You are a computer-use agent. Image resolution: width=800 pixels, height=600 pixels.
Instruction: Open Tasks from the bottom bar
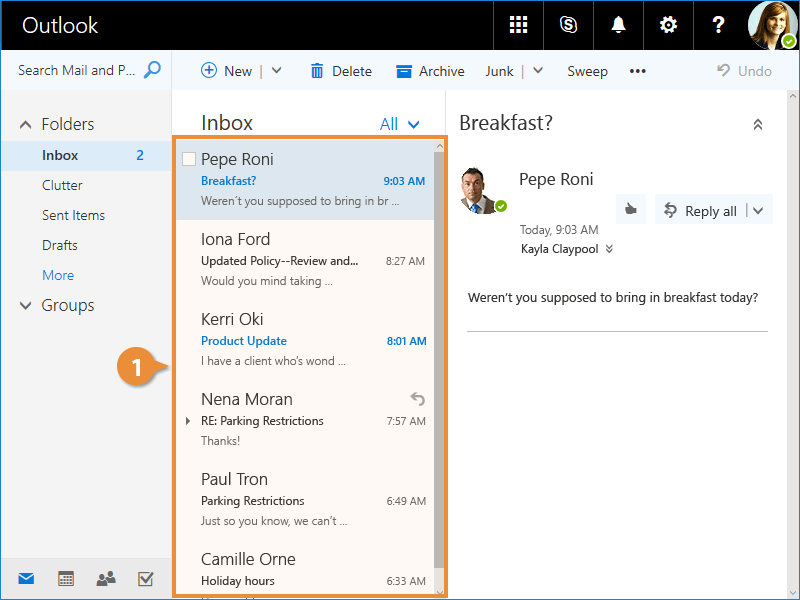click(x=145, y=578)
